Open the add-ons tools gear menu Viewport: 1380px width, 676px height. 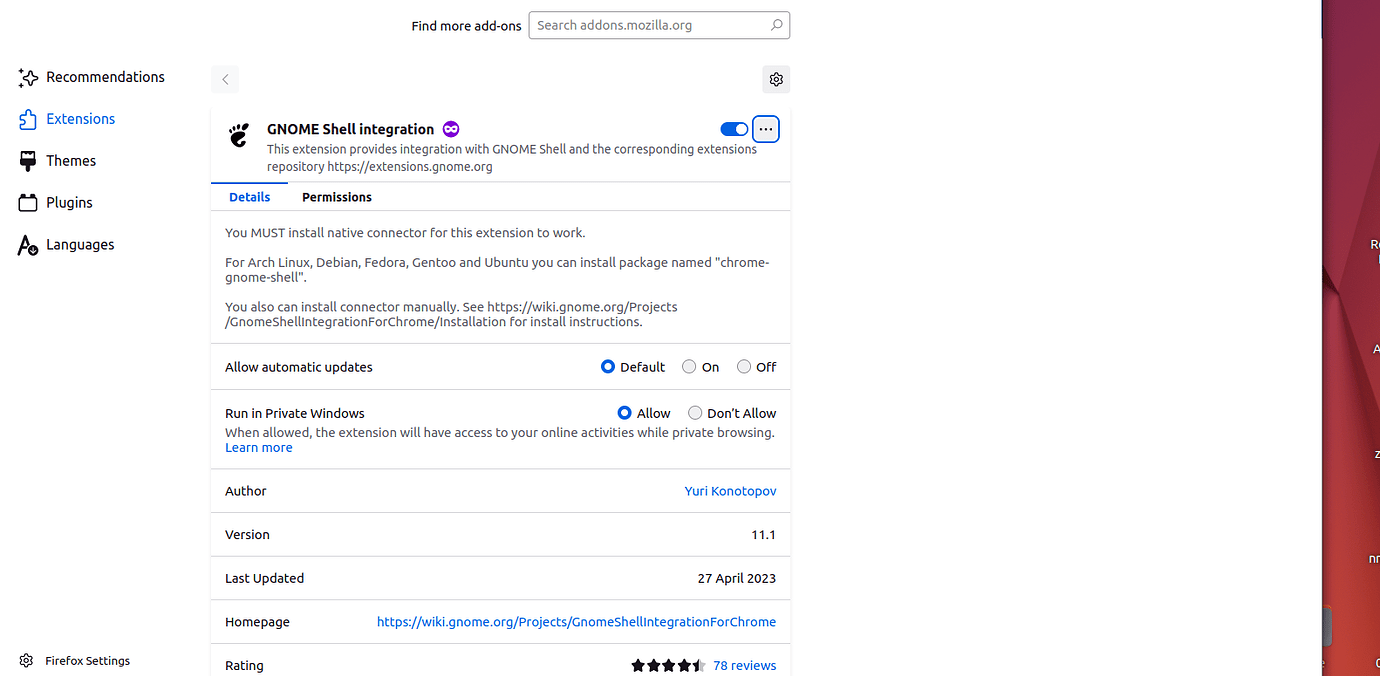tap(776, 79)
